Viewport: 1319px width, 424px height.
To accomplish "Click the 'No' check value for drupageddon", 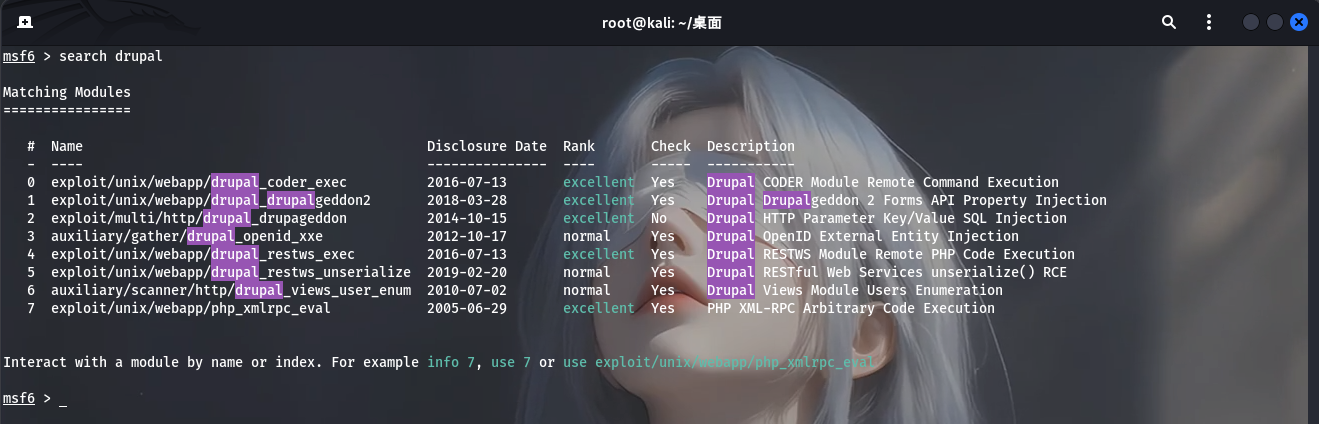I will click(x=659, y=218).
